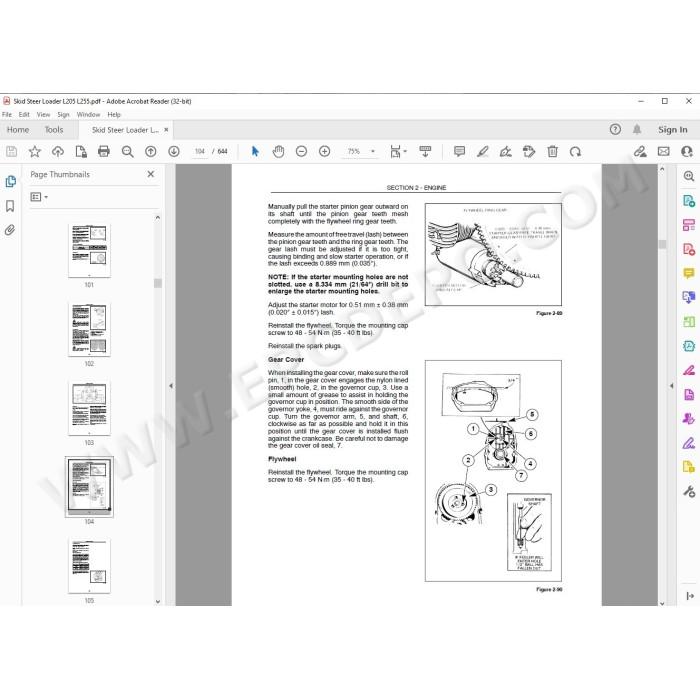The image size is (700, 700).
Task: Collapse the right tools pane arrow
Action: pos(671,386)
